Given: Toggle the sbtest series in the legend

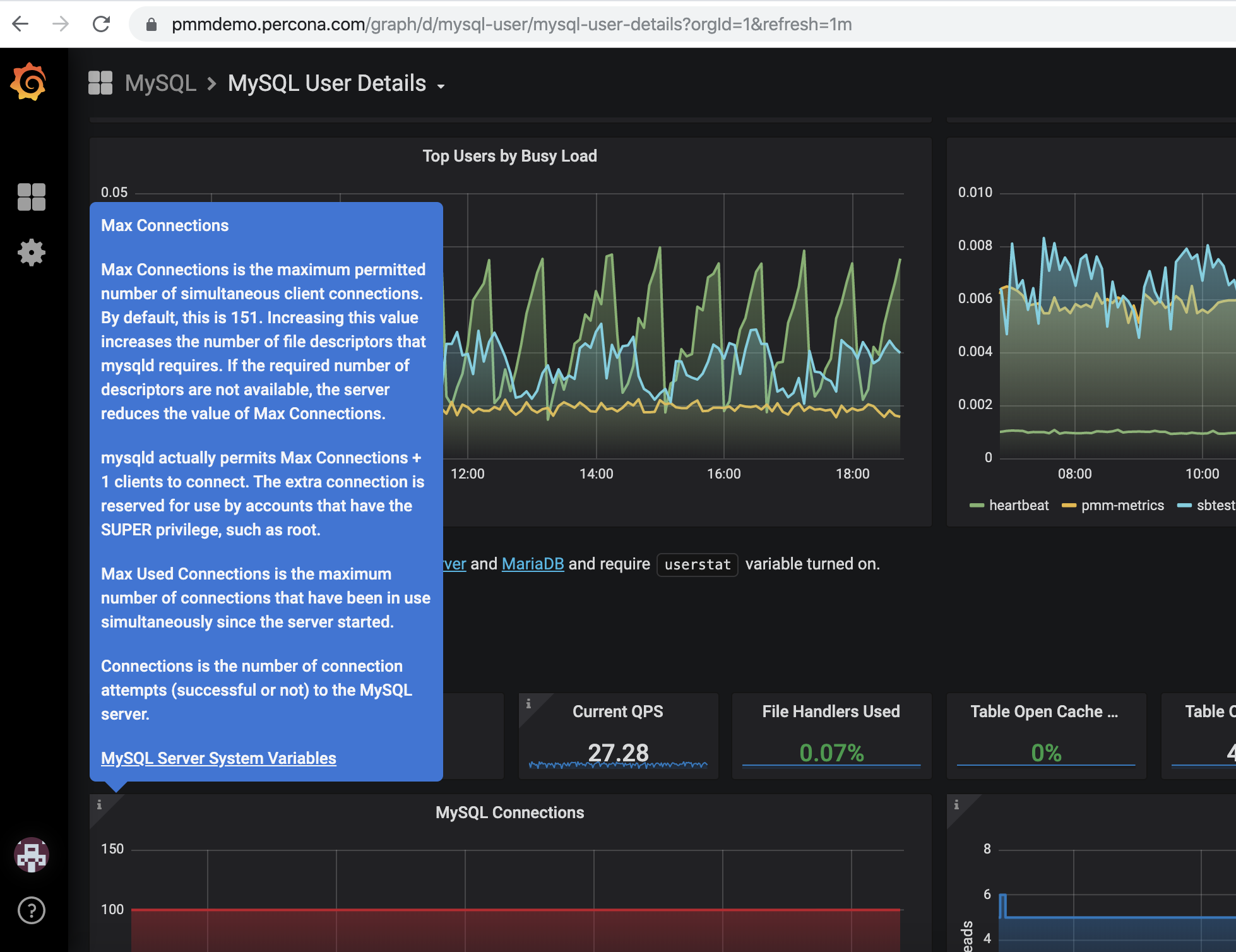Looking at the screenshot, I should click(1216, 505).
